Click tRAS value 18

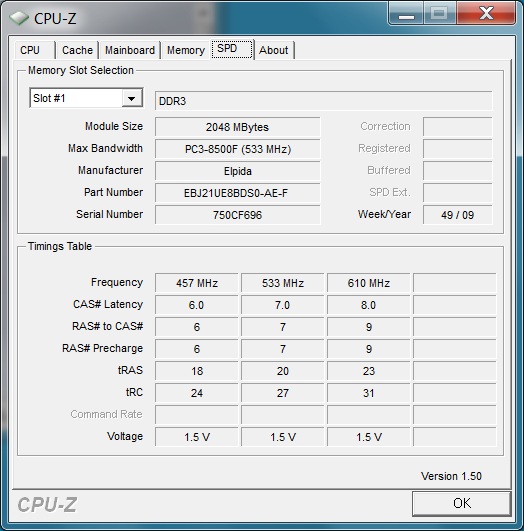(197, 371)
